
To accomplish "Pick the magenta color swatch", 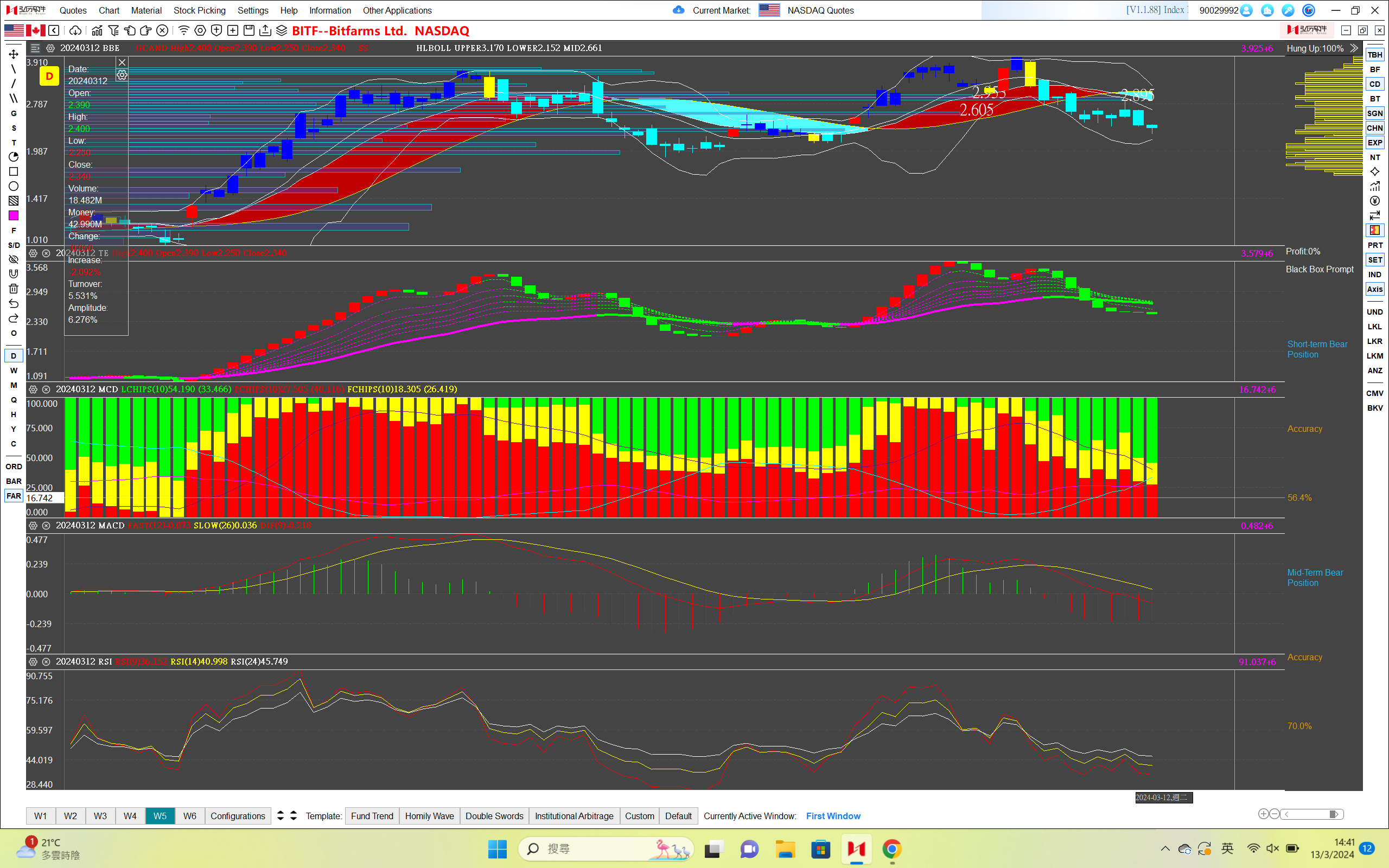I will pos(13,215).
